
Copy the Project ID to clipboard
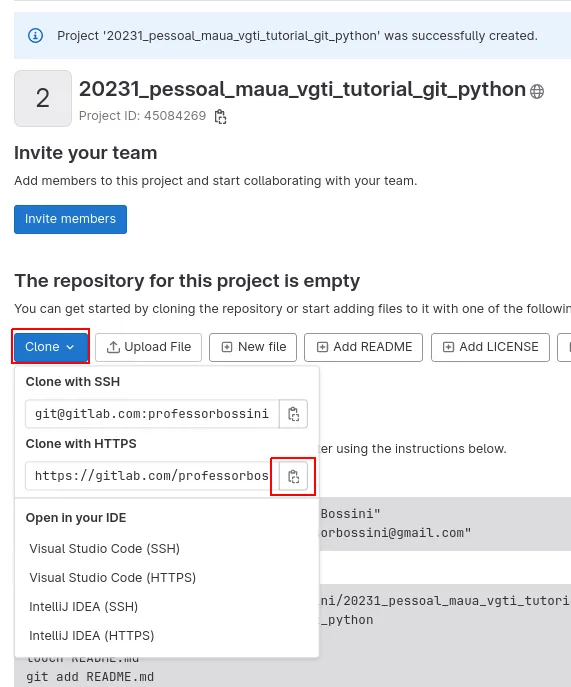(220, 117)
